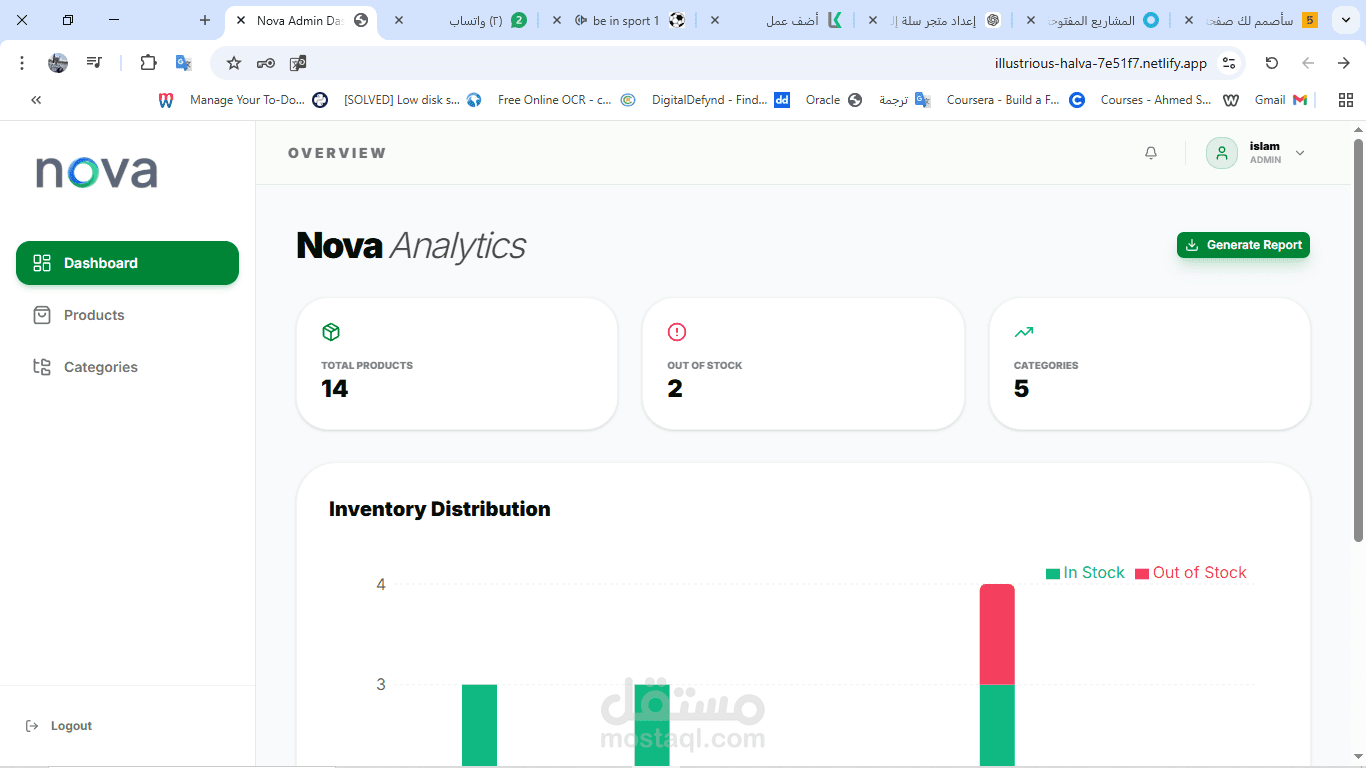The height and width of the screenshot is (768, 1366).
Task: Close the Nova Admin tab
Action: [241, 20]
